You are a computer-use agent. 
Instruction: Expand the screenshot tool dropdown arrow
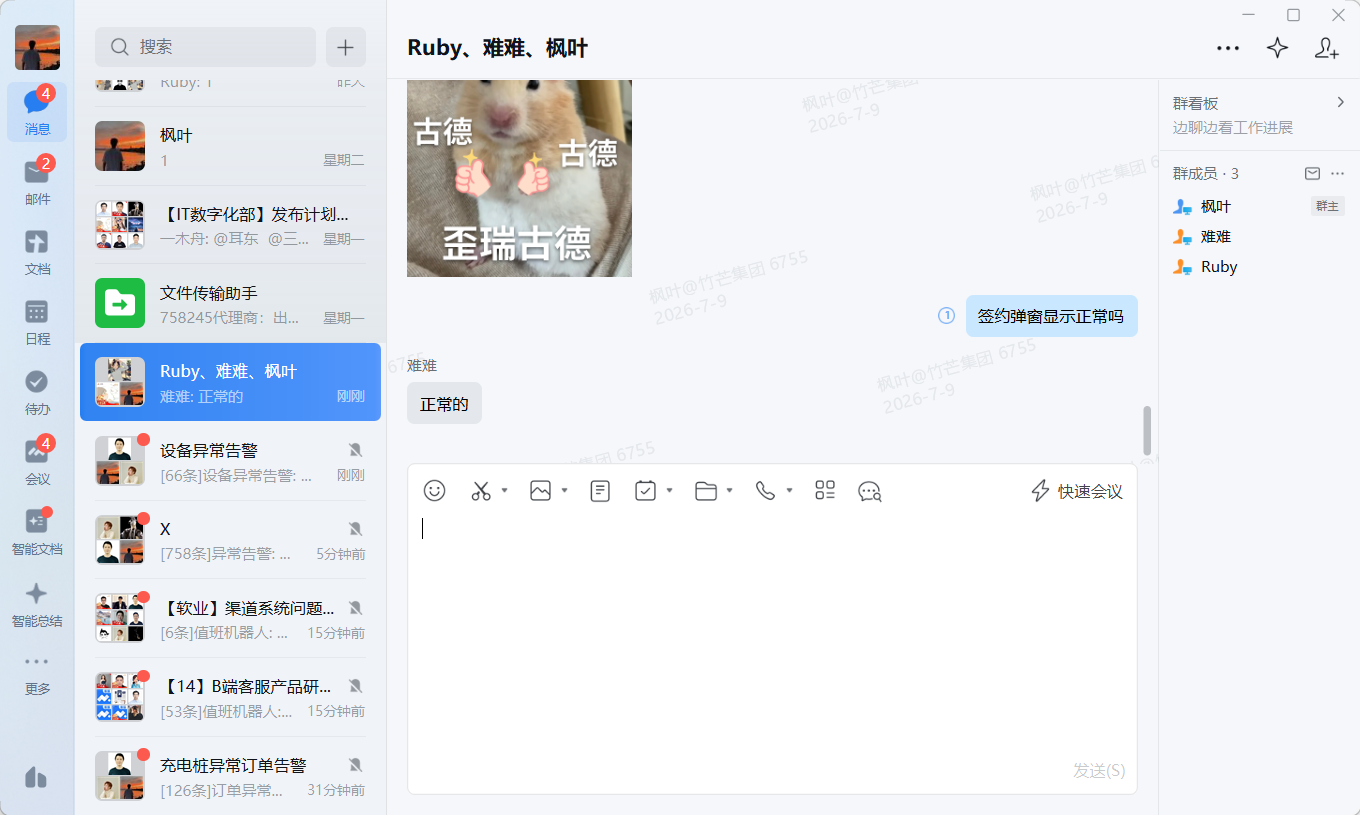504,491
